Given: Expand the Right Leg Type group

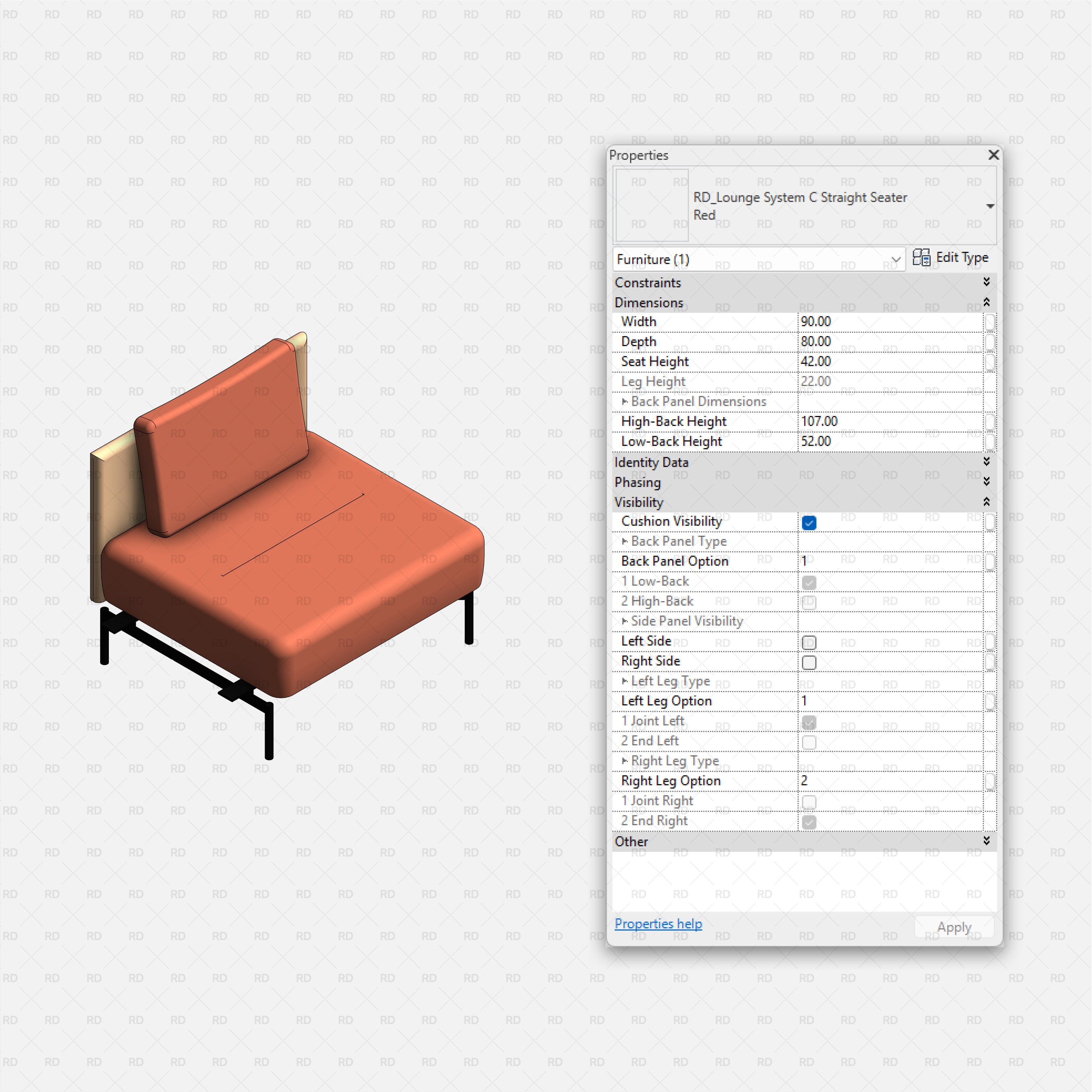Looking at the screenshot, I should [x=625, y=761].
